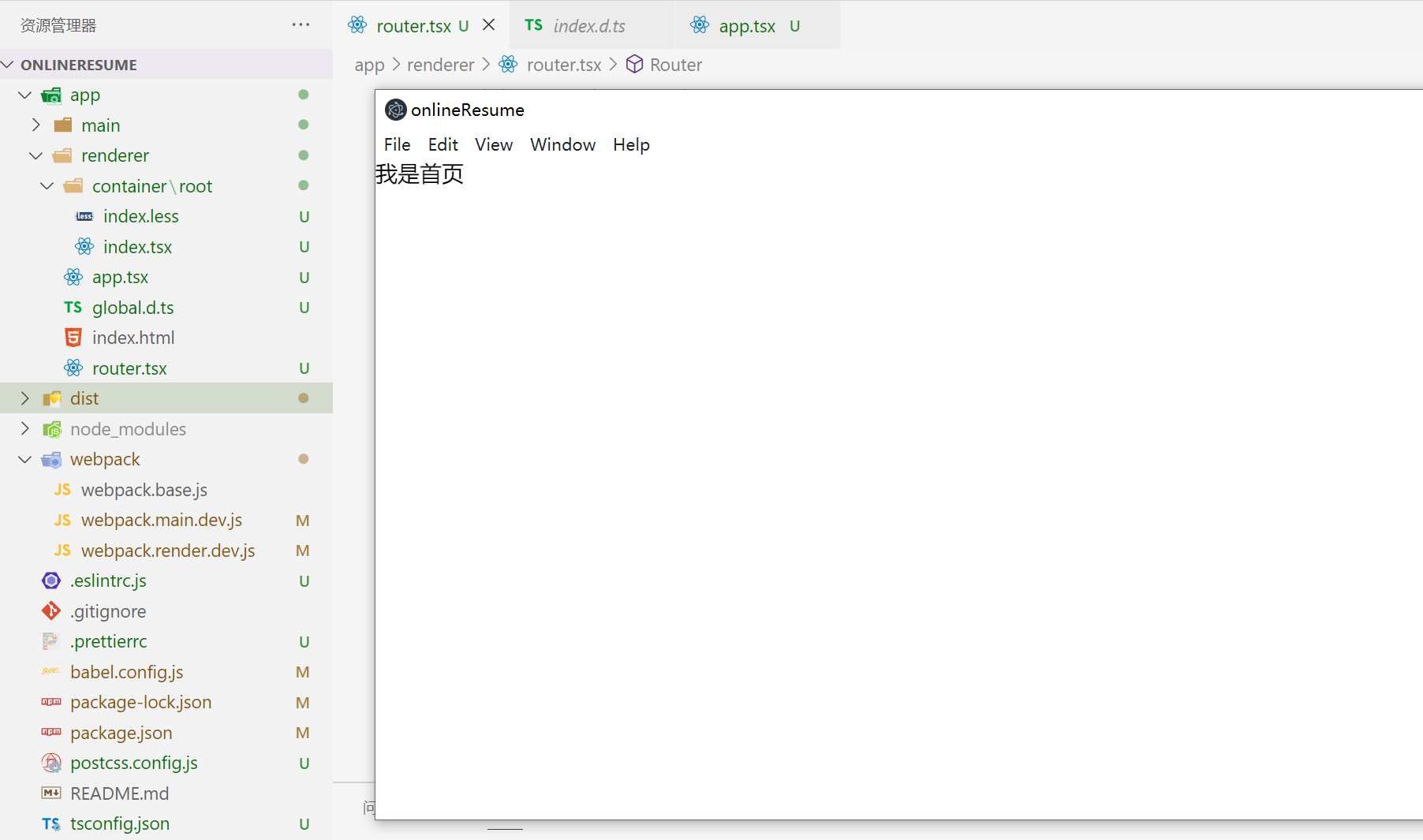This screenshot has width=1423, height=840.
Task: Click the less icon beside index.less
Action: click(84, 216)
